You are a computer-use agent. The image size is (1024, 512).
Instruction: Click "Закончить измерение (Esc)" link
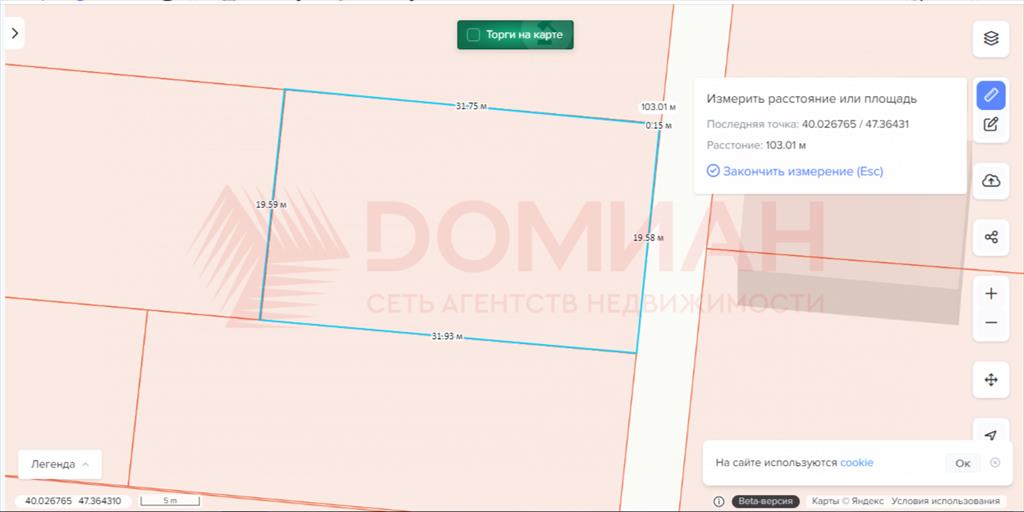coord(795,171)
